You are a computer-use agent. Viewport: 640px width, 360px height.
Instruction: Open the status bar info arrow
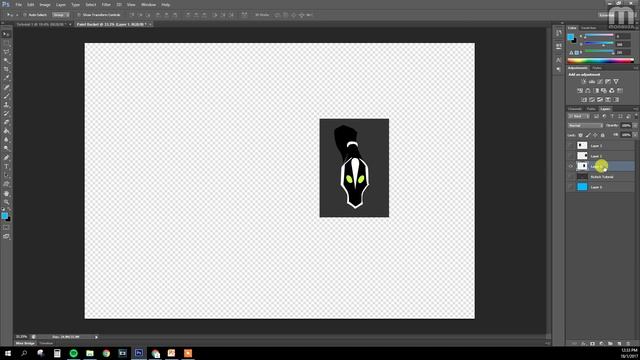pyautogui.click(x=96, y=337)
